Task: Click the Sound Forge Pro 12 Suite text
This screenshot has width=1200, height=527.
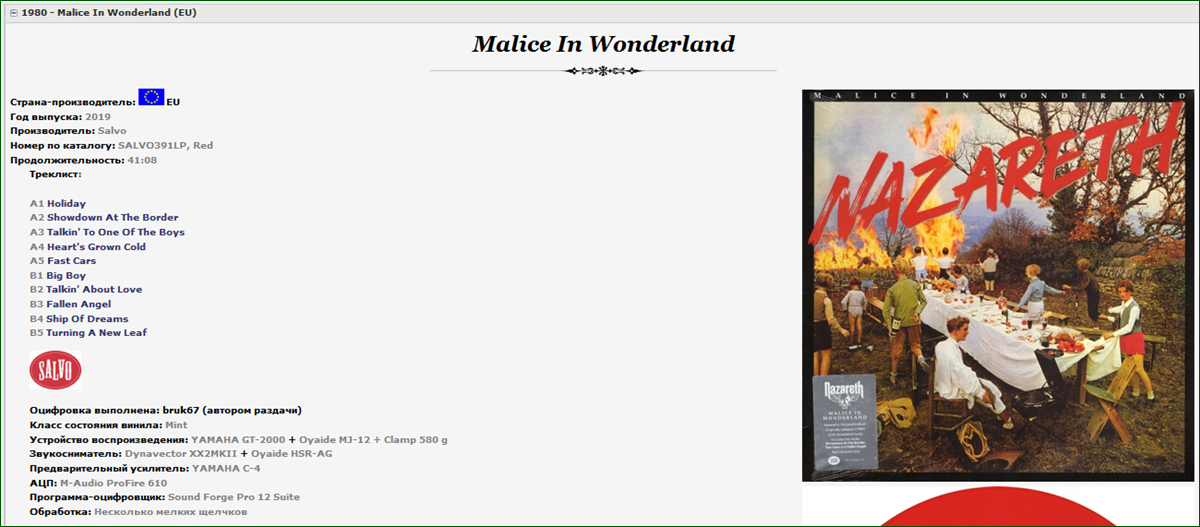Action: pyautogui.click(x=234, y=497)
